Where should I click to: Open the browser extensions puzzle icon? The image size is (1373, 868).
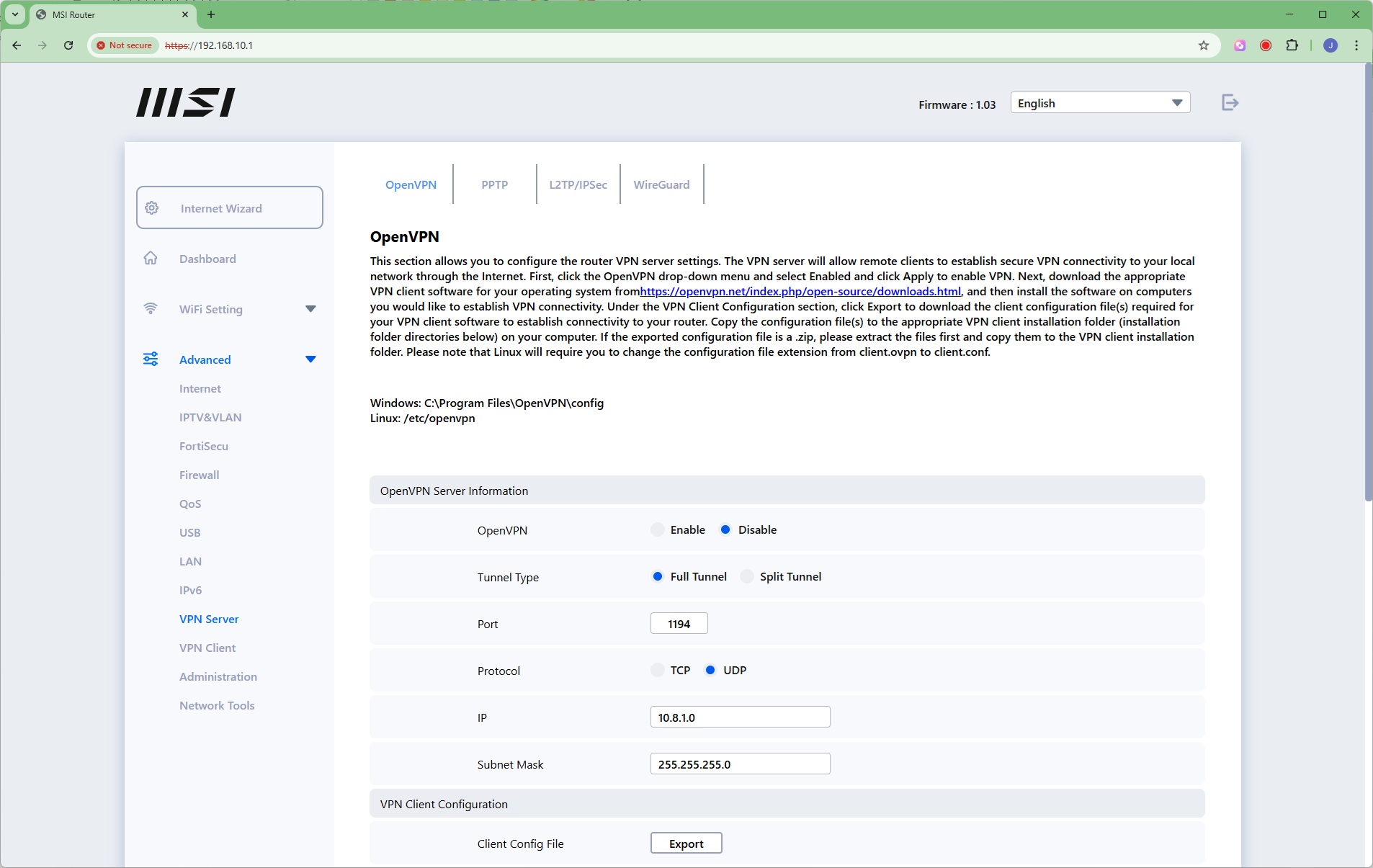(1292, 45)
